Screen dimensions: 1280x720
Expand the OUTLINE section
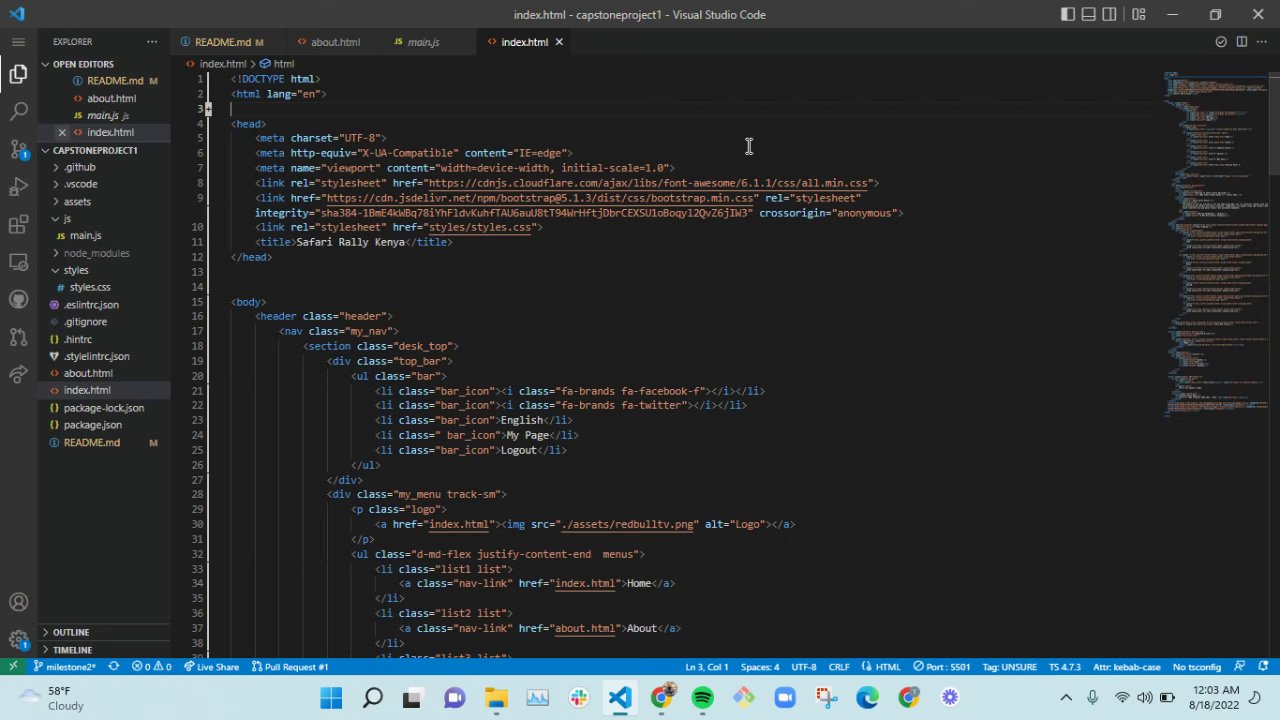(71, 632)
